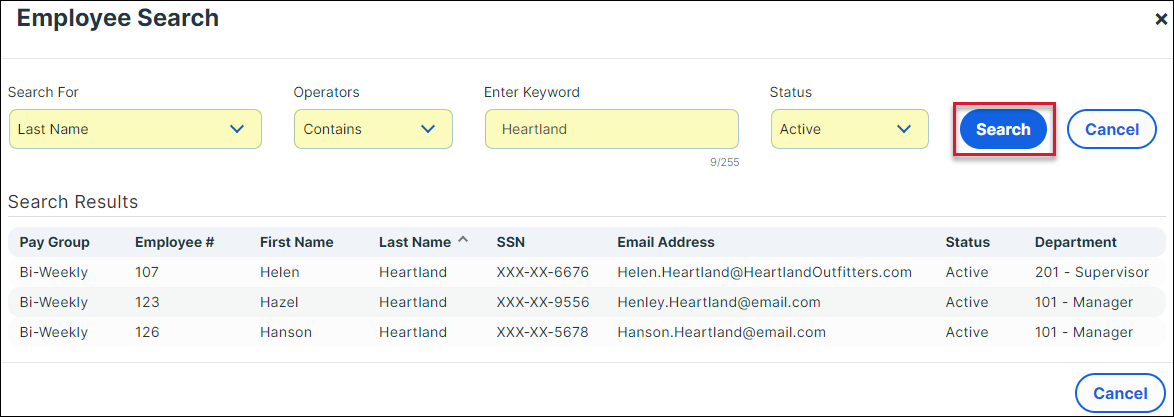The height and width of the screenshot is (417, 1174).
Task: Sort by Last Name column arrow
Action: coord(463,241)
